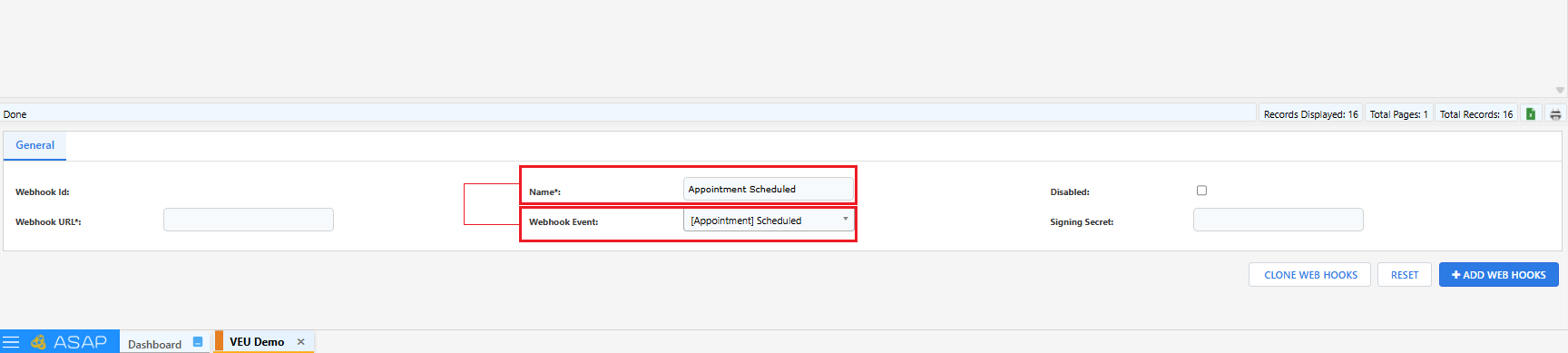Viewport: 1568px width, 353px height.
Task: Click the printer icon
Action: 1555,114
